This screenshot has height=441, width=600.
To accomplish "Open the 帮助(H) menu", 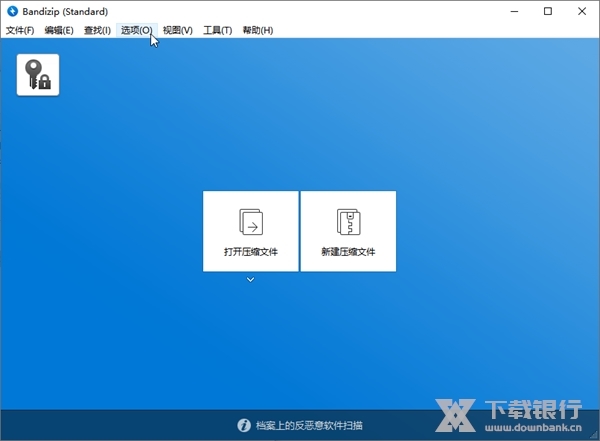I will pyautogui.click(x=258, y=30).
